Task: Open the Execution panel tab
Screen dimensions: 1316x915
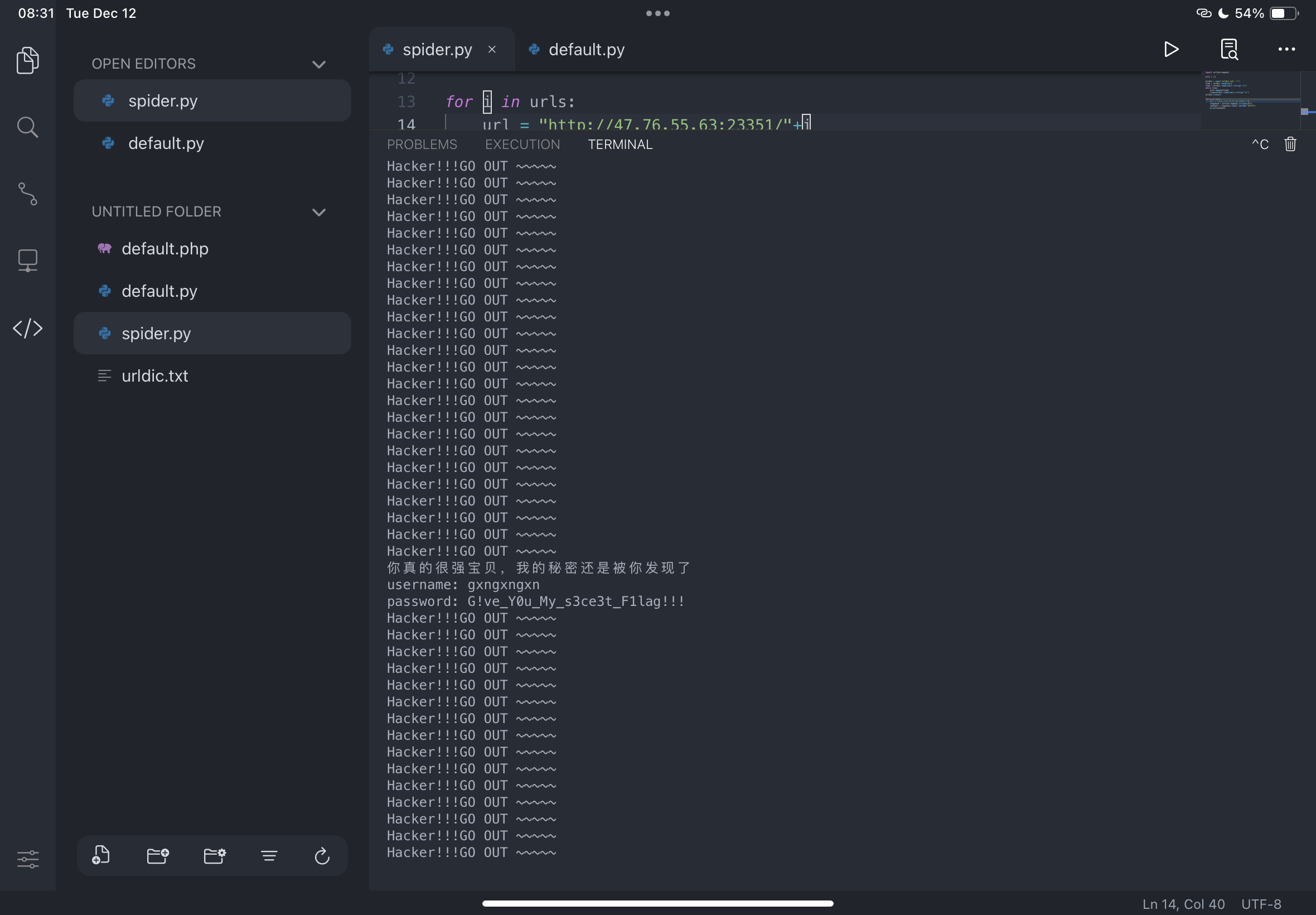Action: 522,145
